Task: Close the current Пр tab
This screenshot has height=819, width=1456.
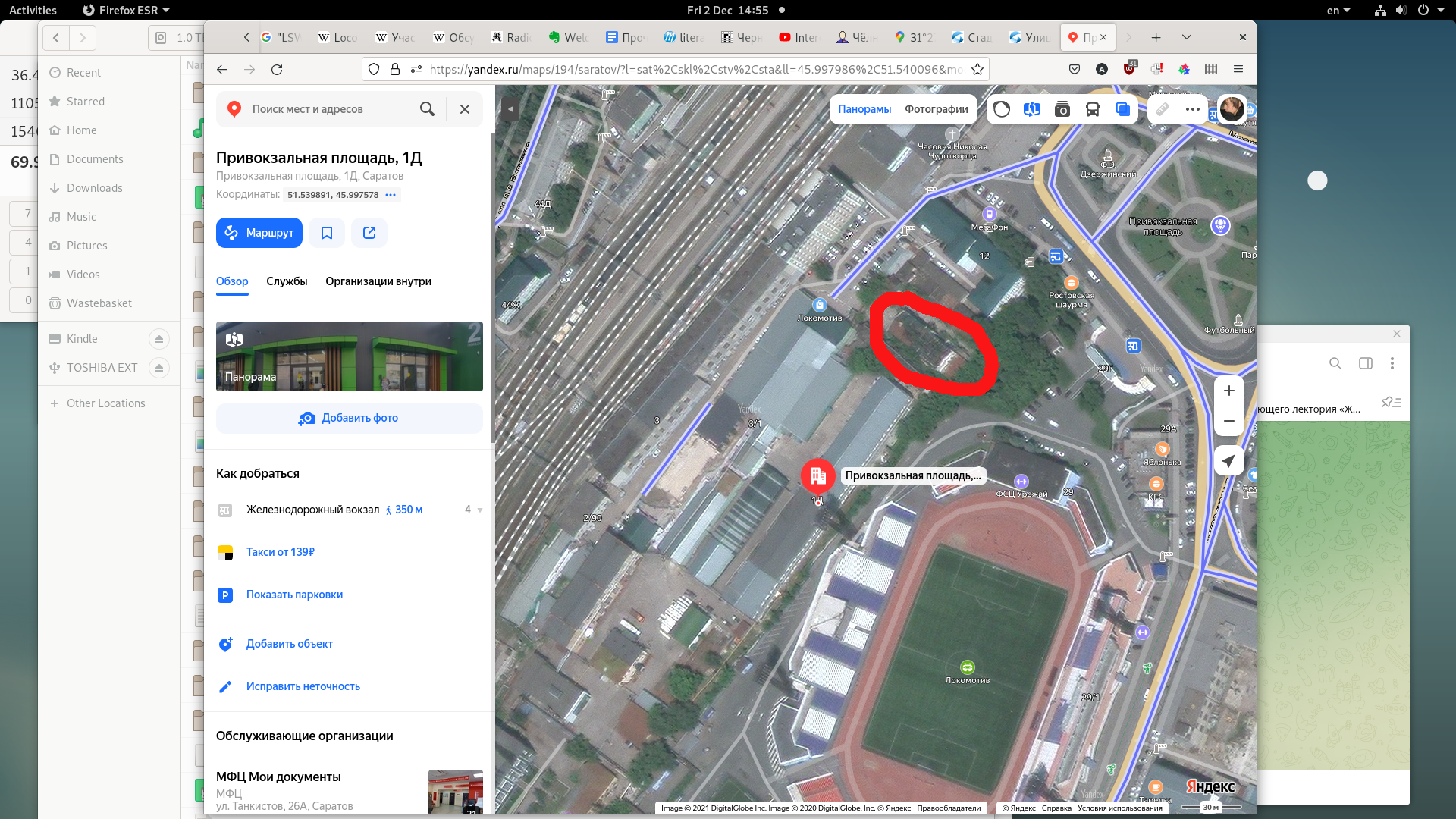Action: 1103,37
